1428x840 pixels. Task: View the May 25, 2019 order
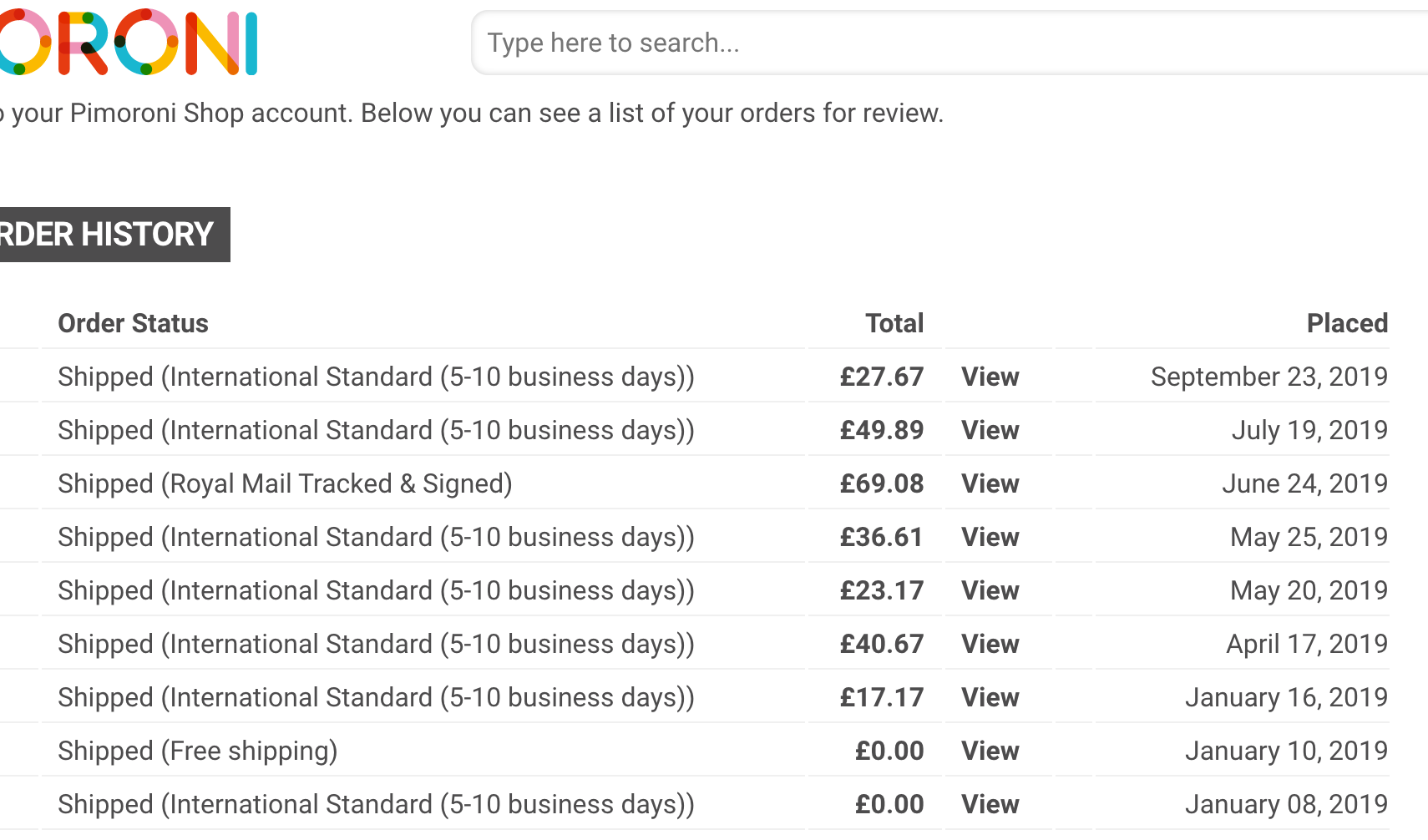990,538
